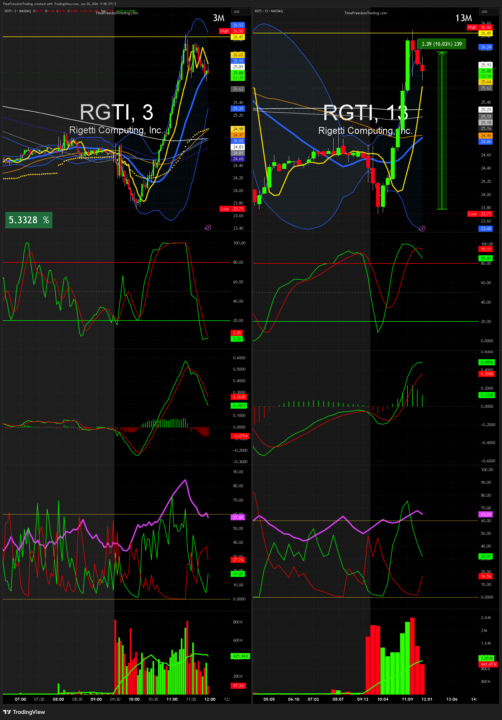Click the purple event marker icon in the 3M chart
The image size is (502, 720).
(x=208, y=227)
